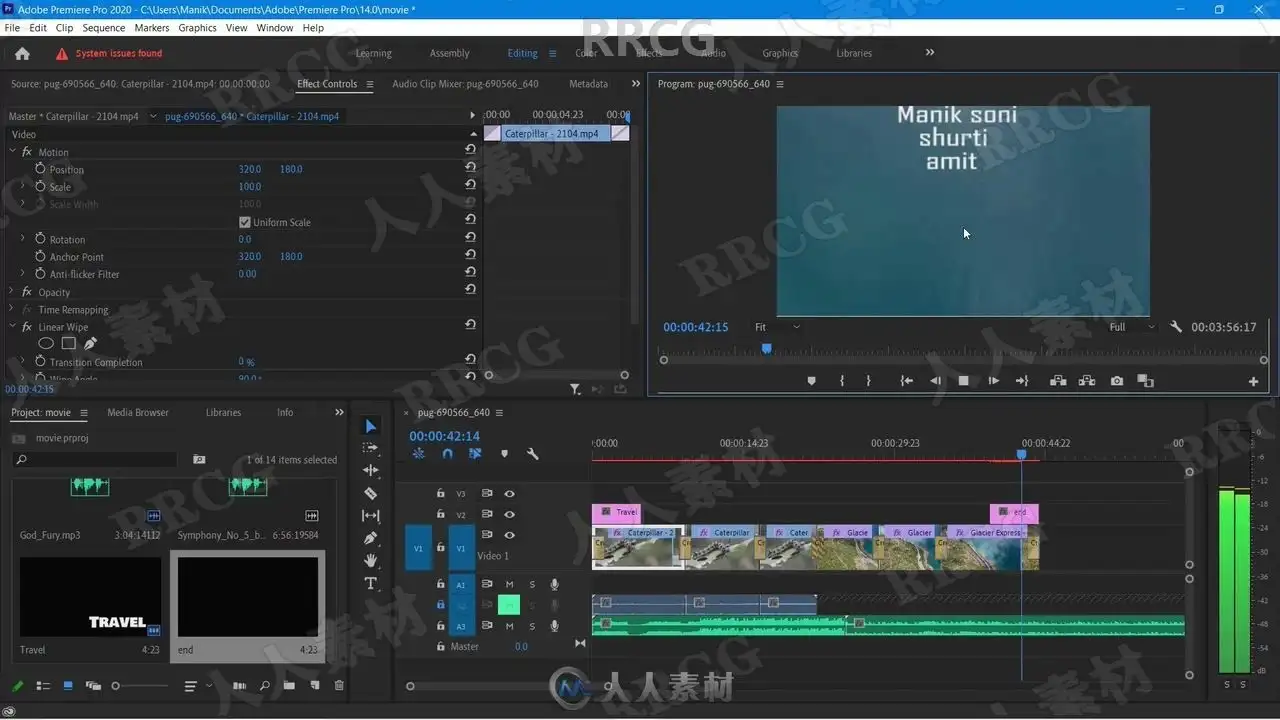Viewport: 1280px width, 720px height.
Task: Click Step Forward One Frame button
Action: (x=993, y=381)
